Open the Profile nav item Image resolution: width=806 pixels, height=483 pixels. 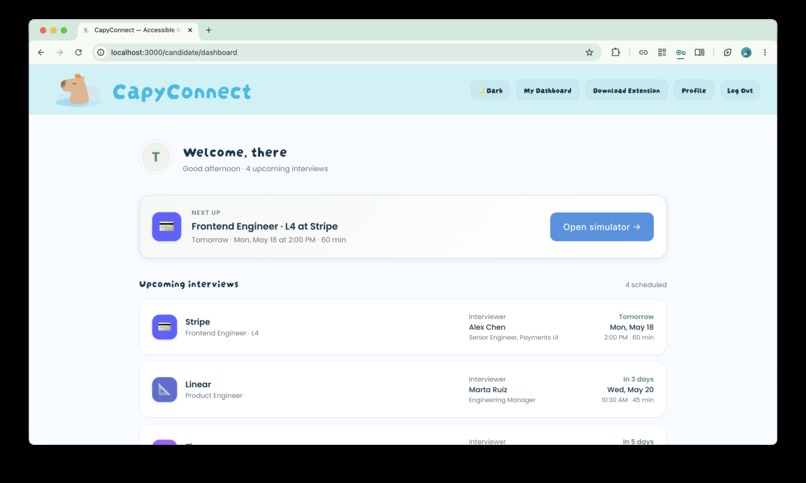click(694, 90)
